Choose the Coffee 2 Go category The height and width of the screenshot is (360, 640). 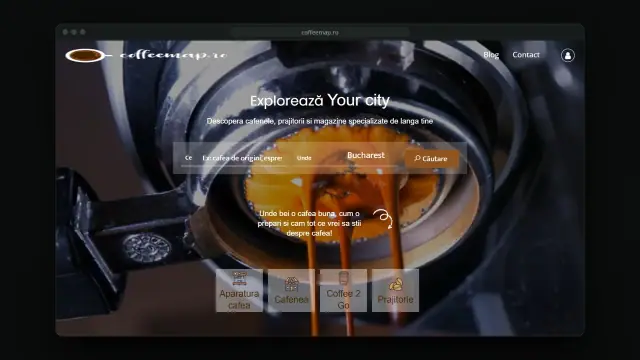[343, 291]
